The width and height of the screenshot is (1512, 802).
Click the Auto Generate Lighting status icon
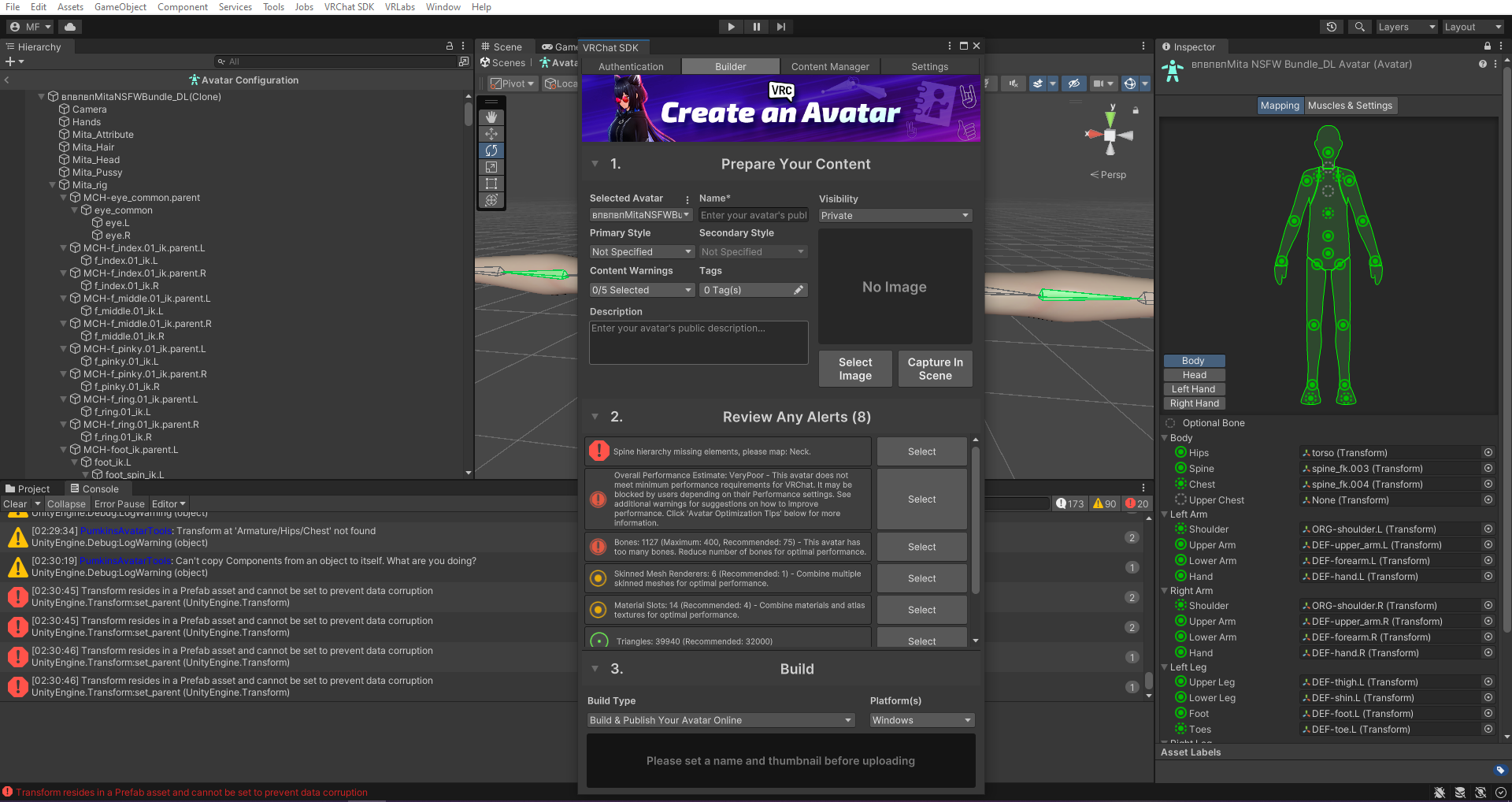pos(1480,793)
